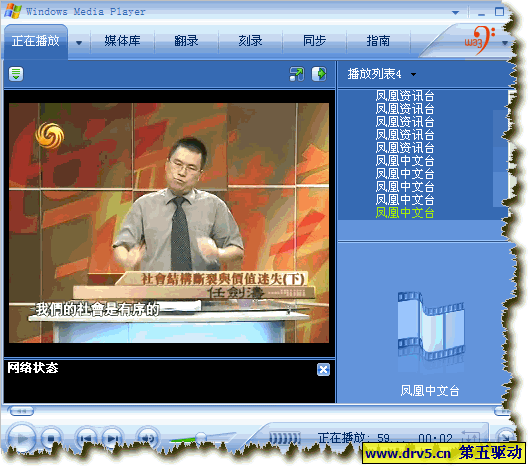Hide the playlist pane with the green-arrow icon
Image resolution: width=529 pixels, height=467 pixels.
pos(319,74)
